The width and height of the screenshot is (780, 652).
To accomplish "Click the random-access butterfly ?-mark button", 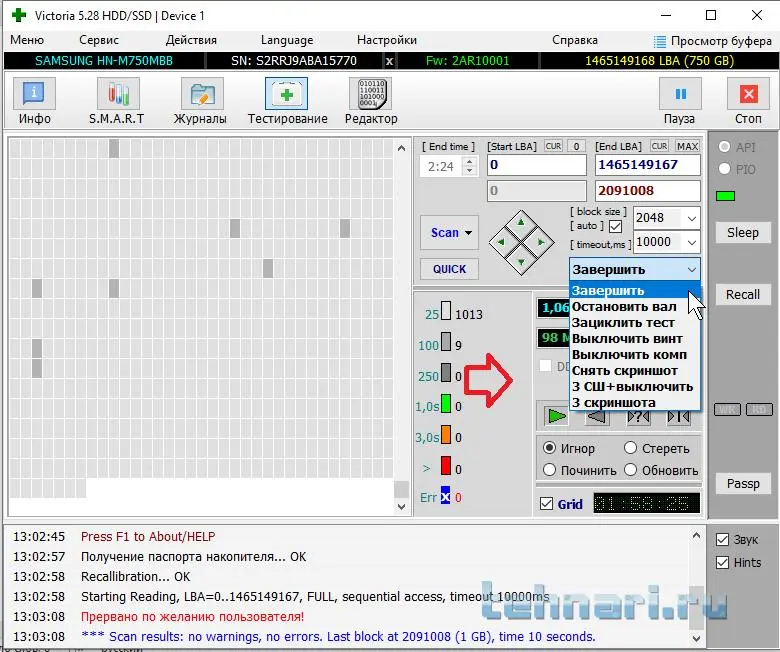I will [x=638, y=416].
